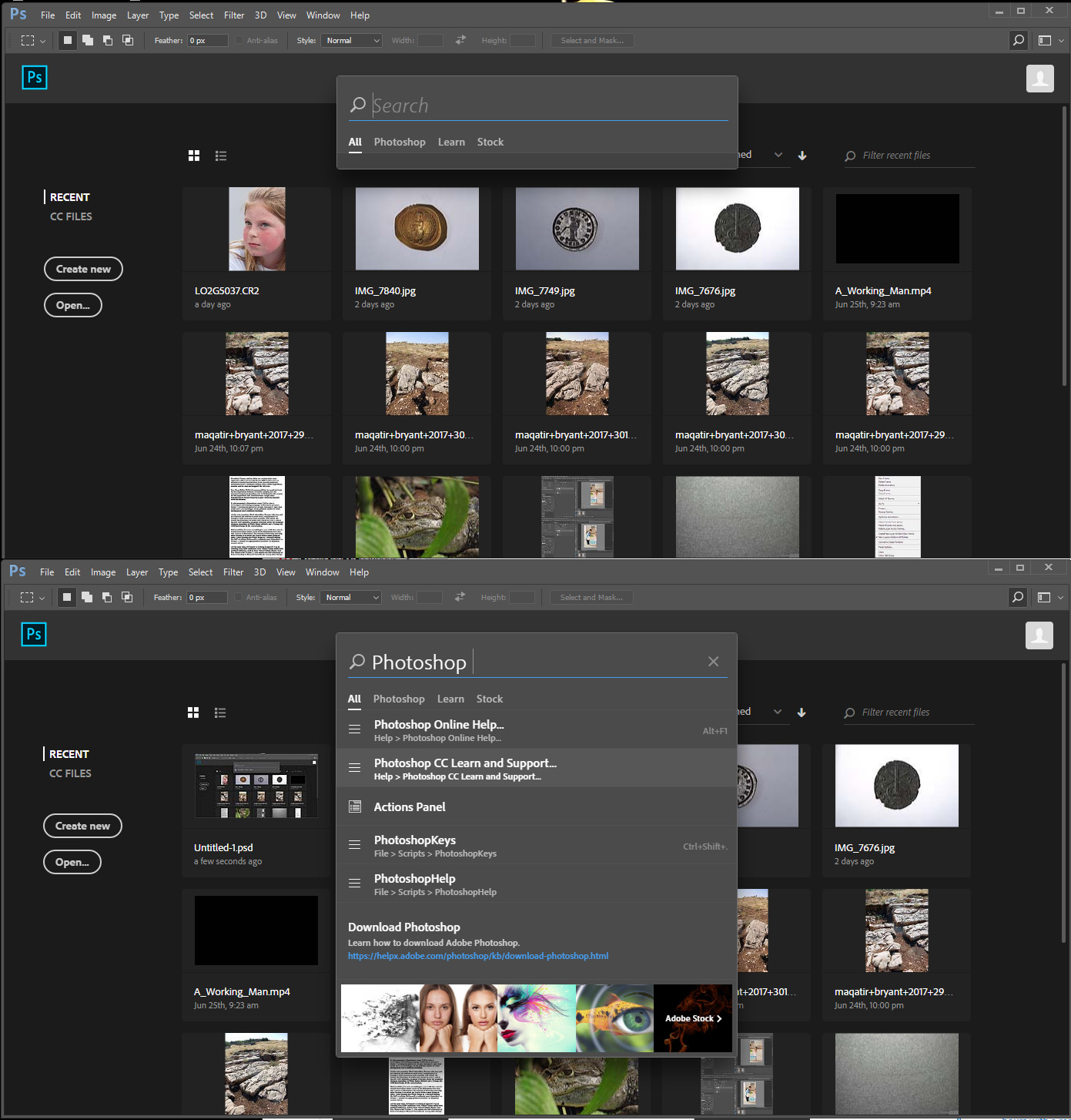Select Subtract from selection icon in top window

click(108, 40)
